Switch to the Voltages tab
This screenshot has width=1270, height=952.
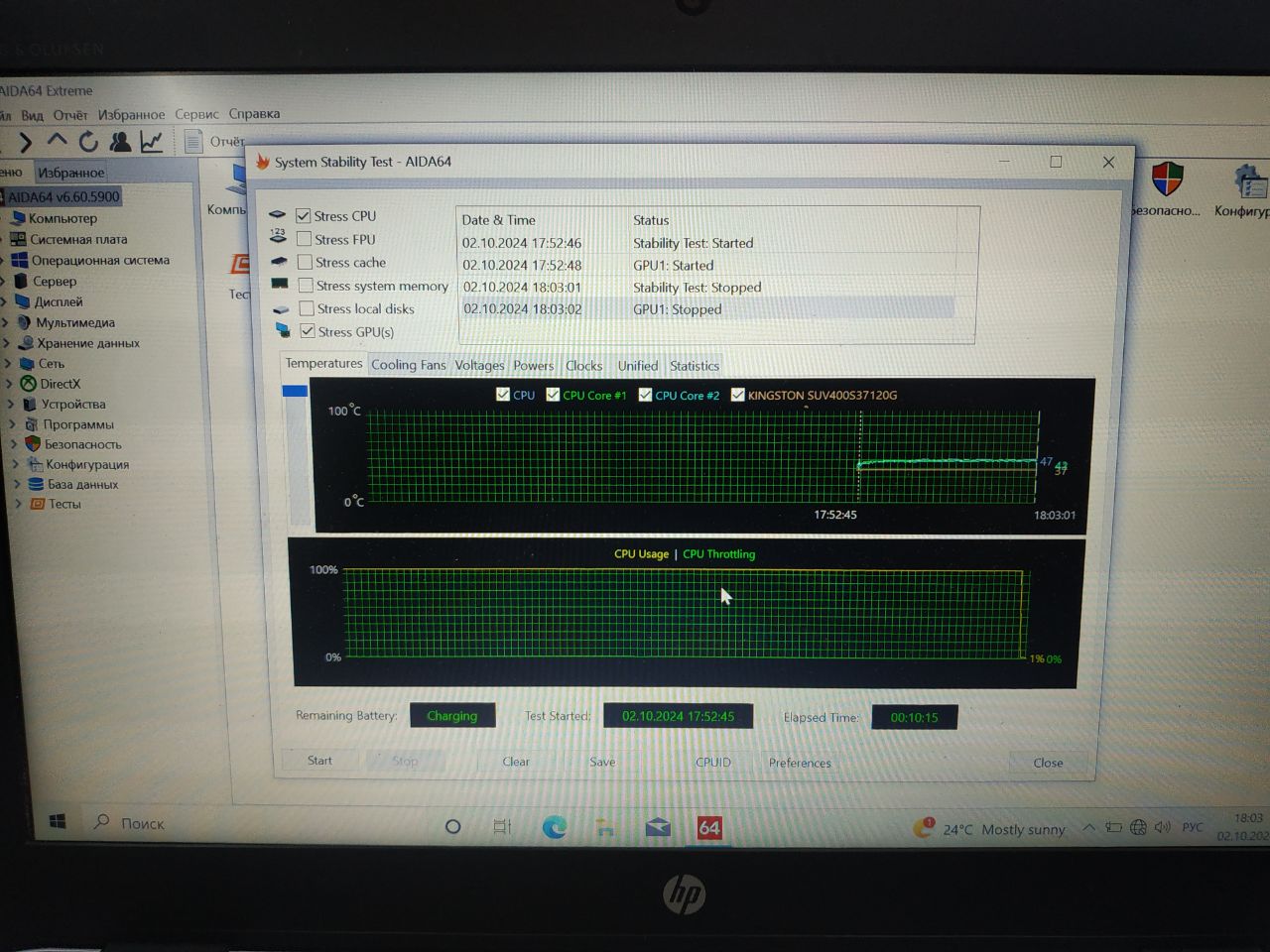pos(479,365)
